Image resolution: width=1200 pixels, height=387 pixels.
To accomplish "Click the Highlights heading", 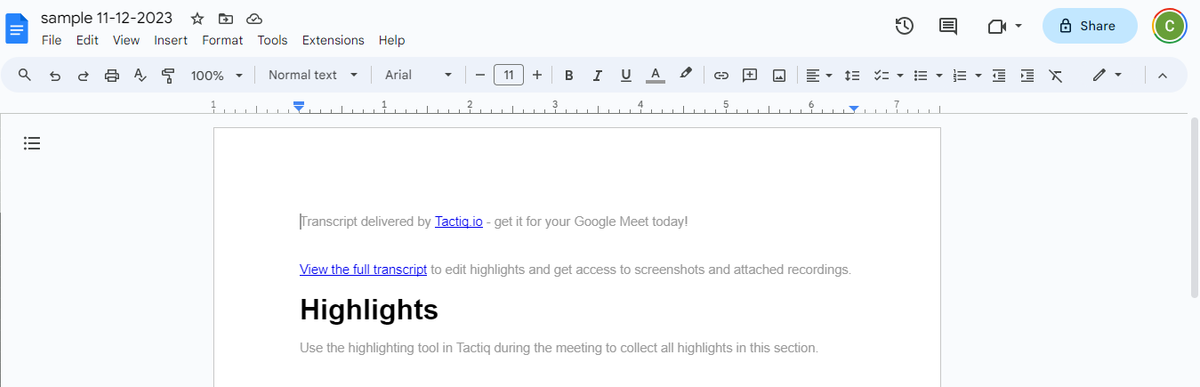I will click(x=369, y=310).
